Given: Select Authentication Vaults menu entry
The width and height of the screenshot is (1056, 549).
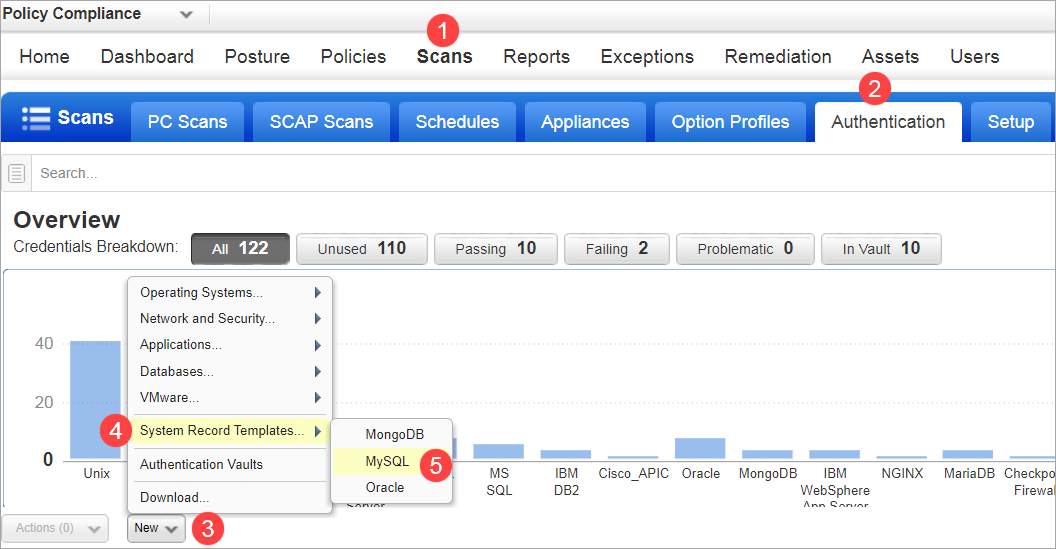Looking at the screenshot, I should [x=230, y=464].
